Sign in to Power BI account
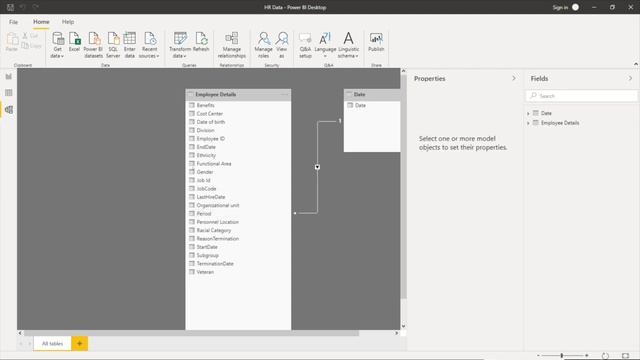 tap(566, 7)
